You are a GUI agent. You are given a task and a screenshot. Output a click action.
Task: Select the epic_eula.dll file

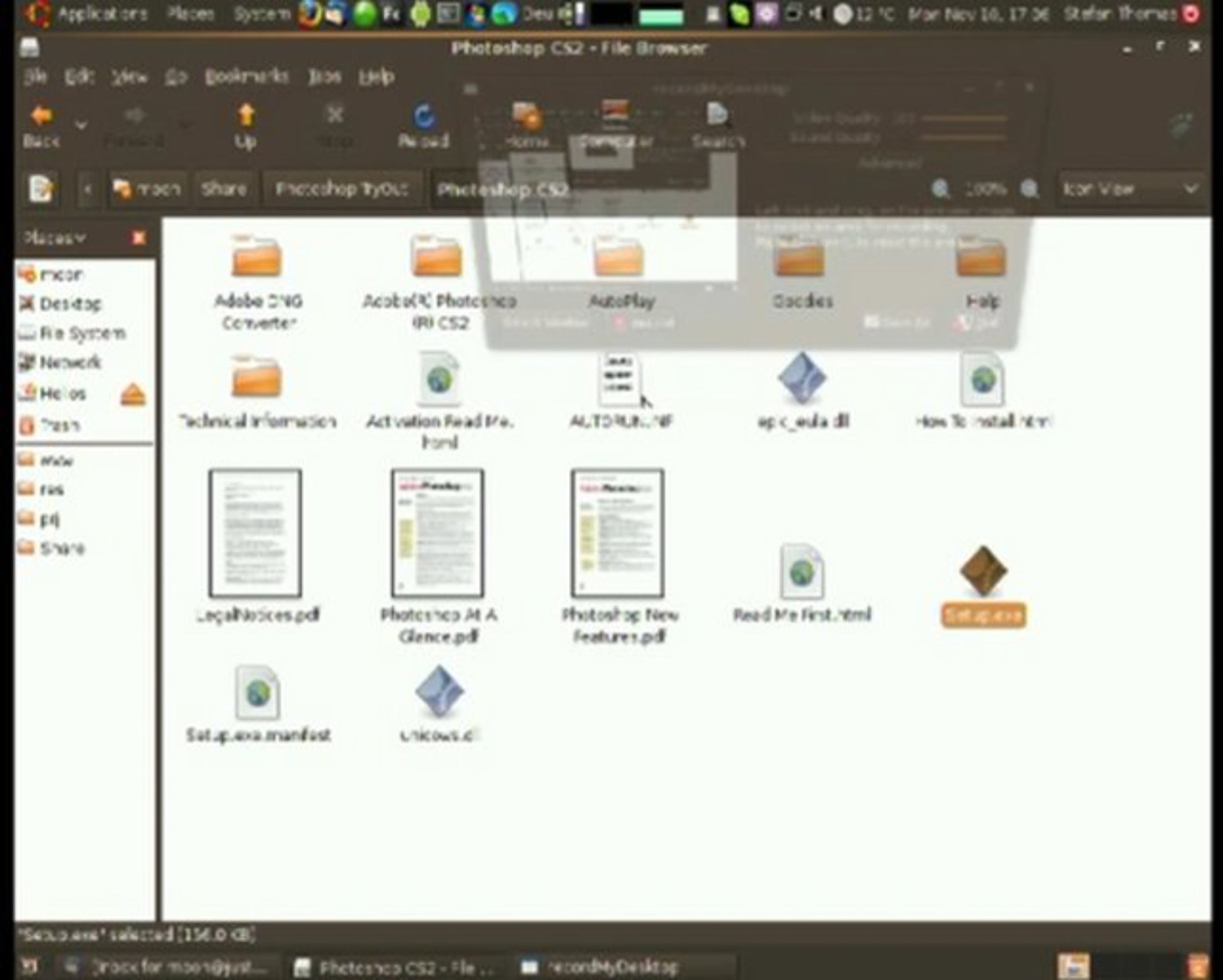coord(802,378)
